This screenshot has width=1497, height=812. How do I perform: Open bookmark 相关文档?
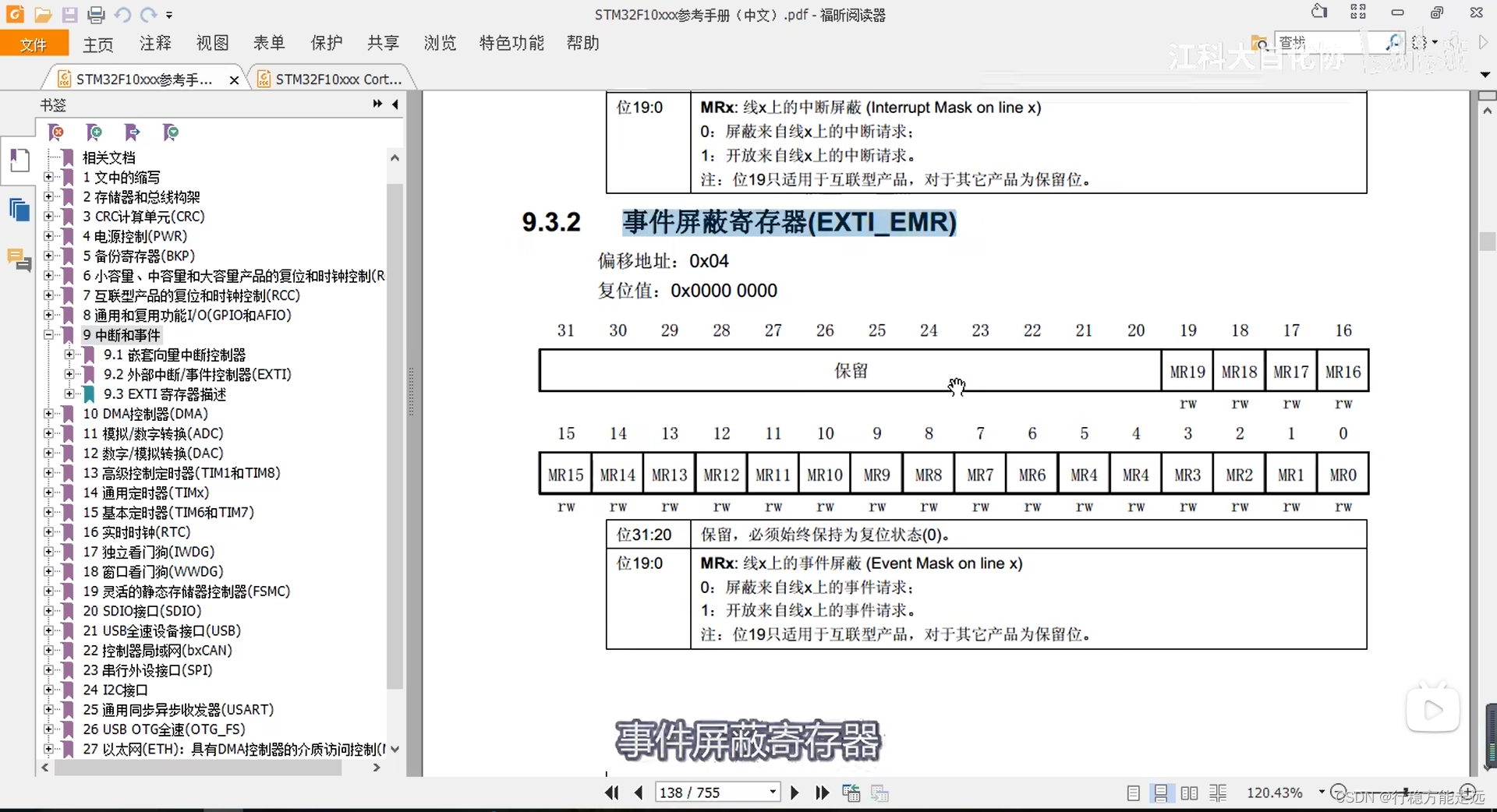[x=109, y=157]
